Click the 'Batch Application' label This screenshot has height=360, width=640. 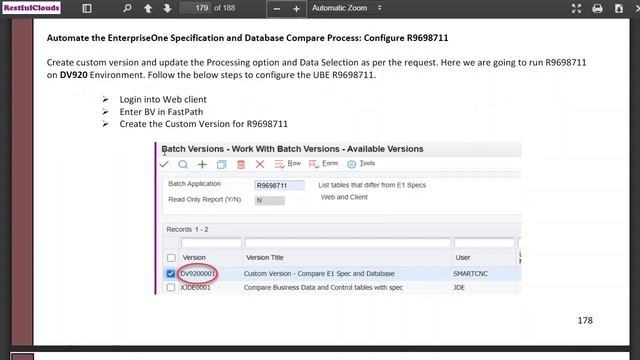click(195, 184)
